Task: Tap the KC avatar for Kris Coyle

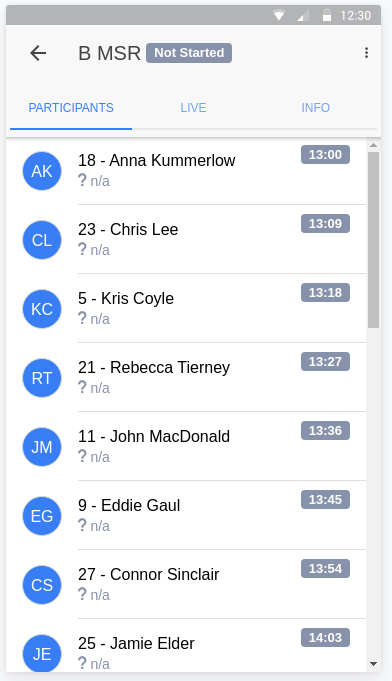Action: (42, 309)
